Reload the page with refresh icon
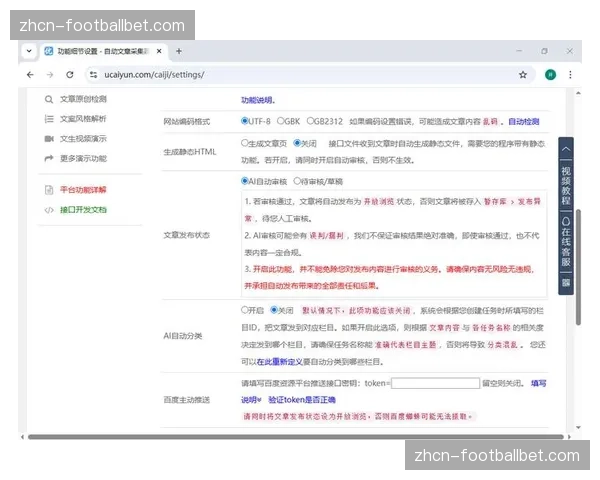600x480 pixels. (x=70, y=75)
